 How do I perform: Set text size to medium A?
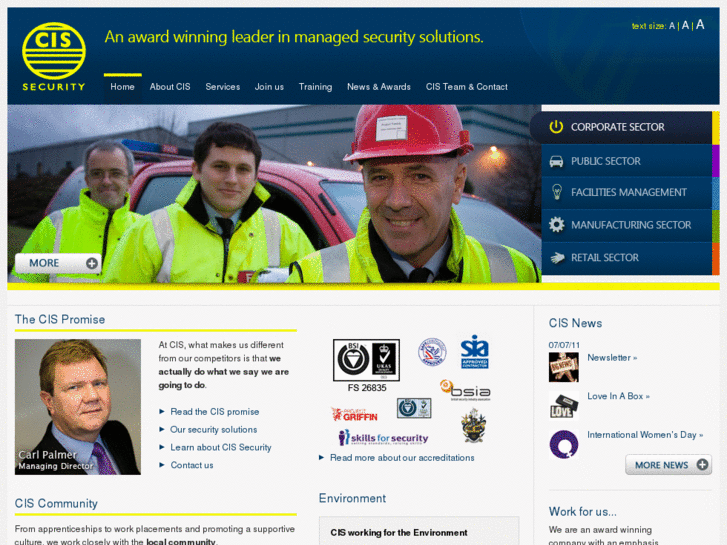click(x=685, y=26)
